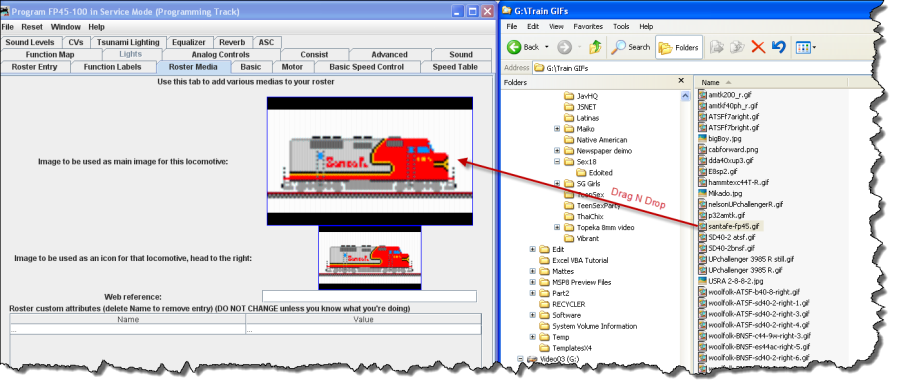Viewport: 899px width, 388px height.
Task: Click the Back arrow in Explorer toolbar
Action: [514, 47]
